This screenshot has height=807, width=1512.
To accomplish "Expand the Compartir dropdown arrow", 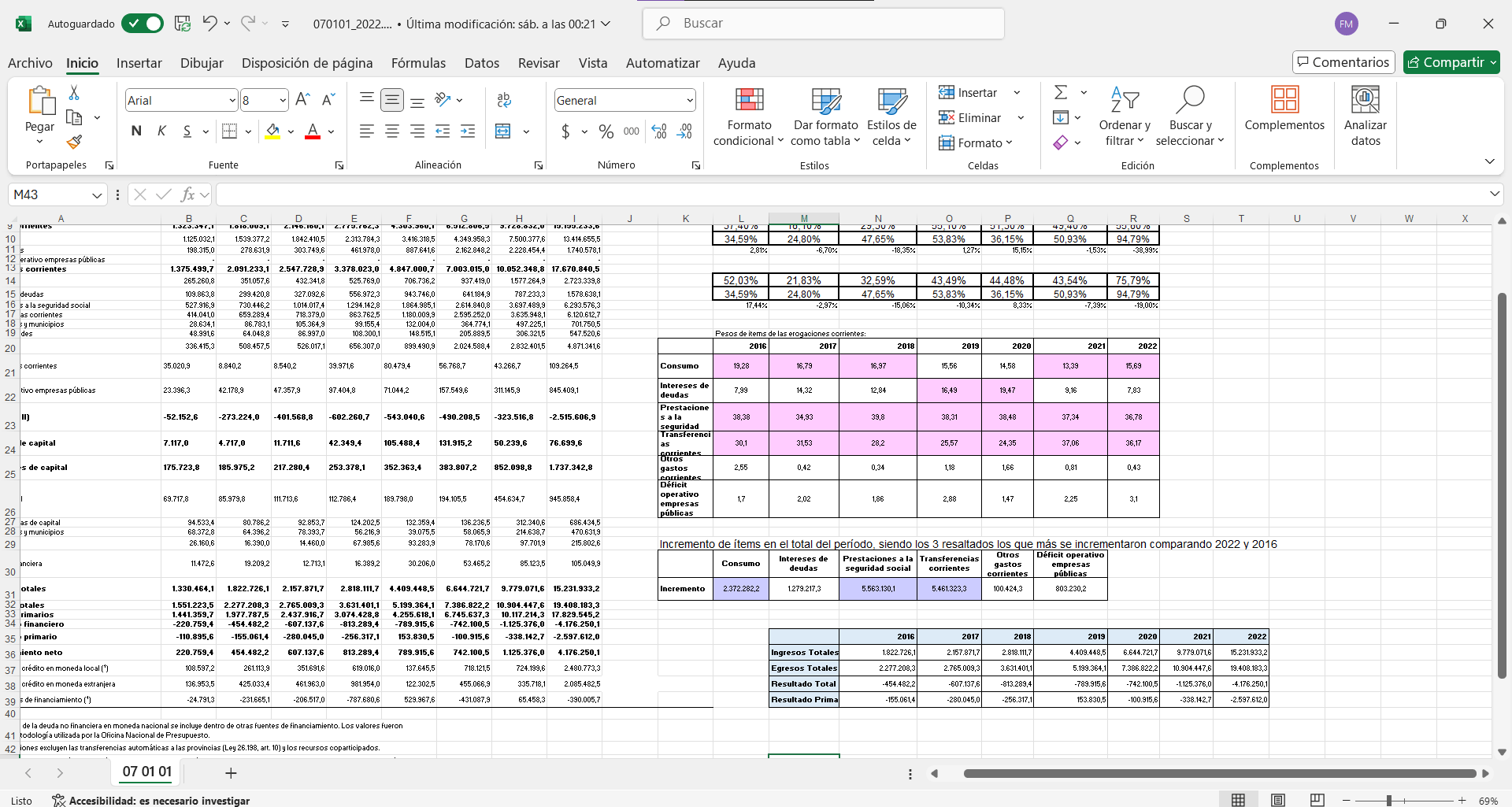I will [x=1493, y=62].
